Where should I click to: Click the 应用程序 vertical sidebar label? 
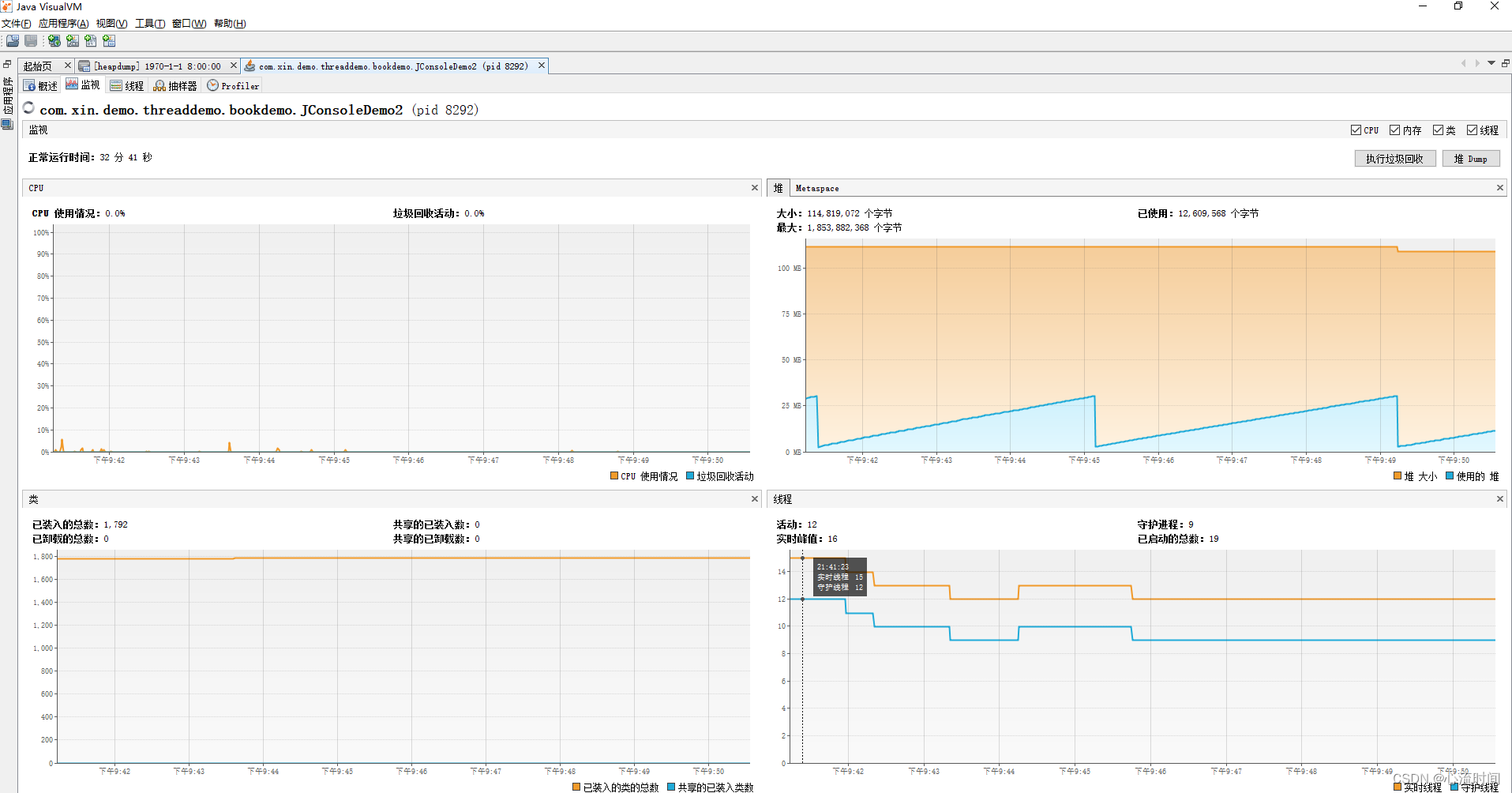[8, 95]
